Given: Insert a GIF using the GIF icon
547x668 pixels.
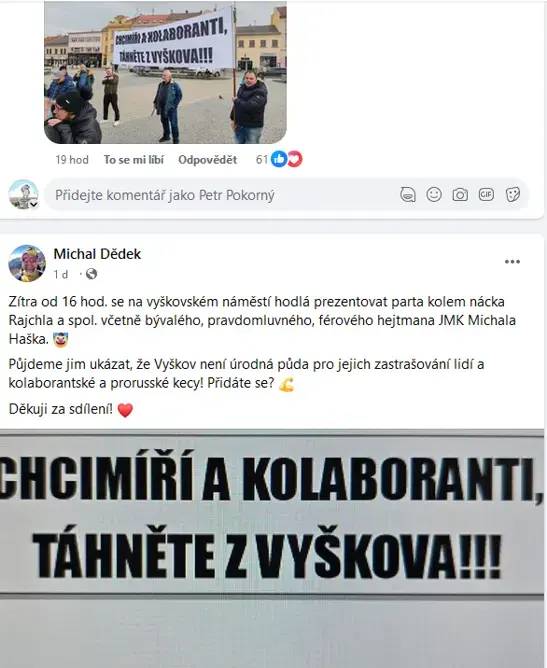Looking at the screenshot, I should pos(486,195).
